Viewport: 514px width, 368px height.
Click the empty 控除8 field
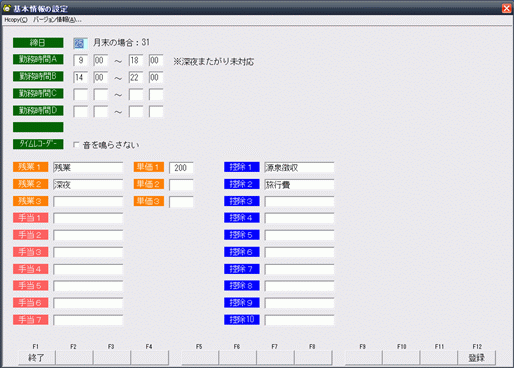tap(299, 286)
